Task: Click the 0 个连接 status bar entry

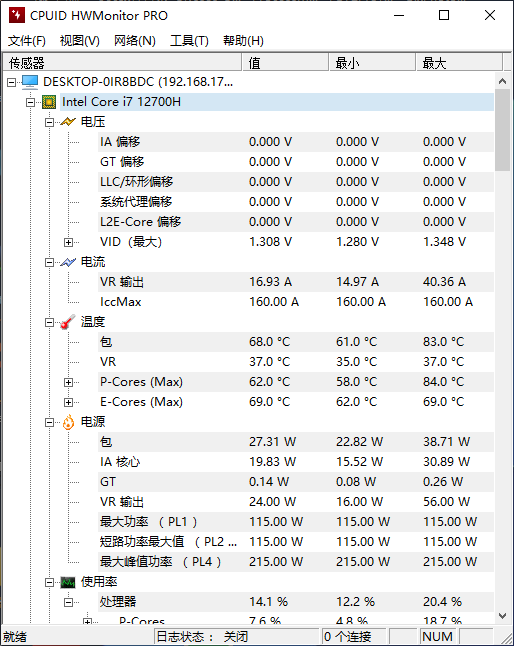Action: [354, 637]
